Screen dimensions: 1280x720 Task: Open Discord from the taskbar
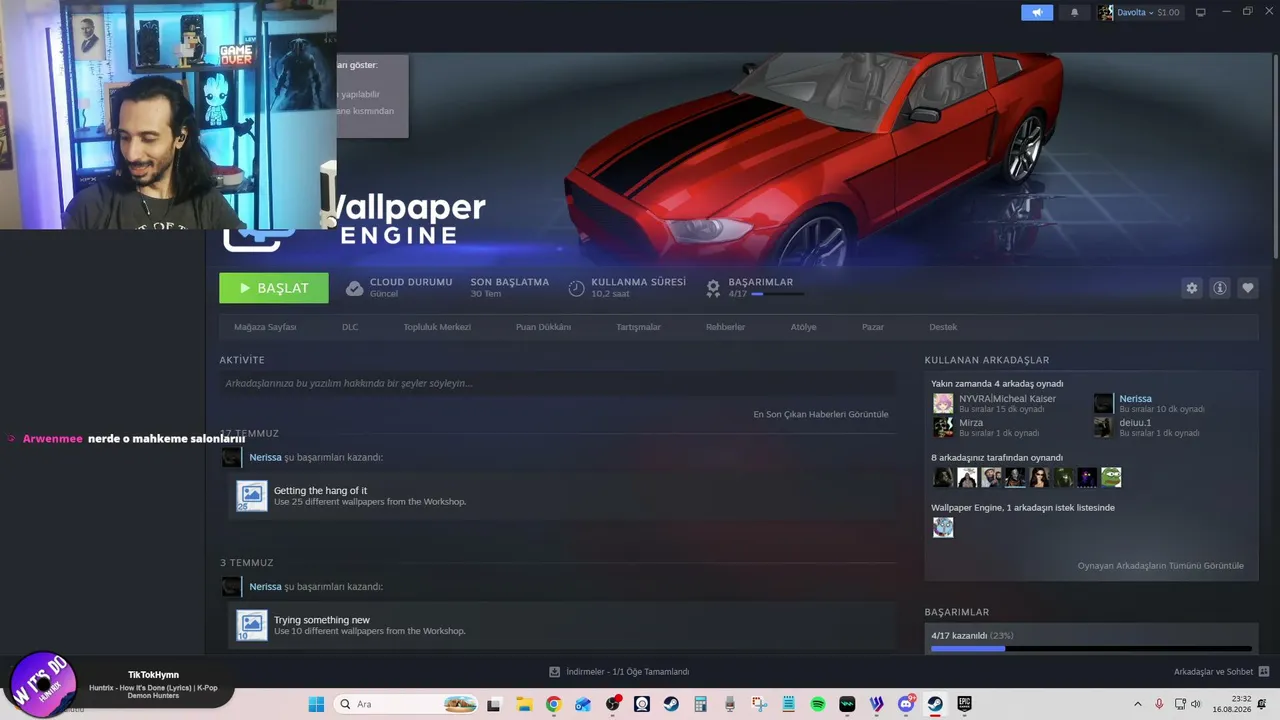pos(907,704)
